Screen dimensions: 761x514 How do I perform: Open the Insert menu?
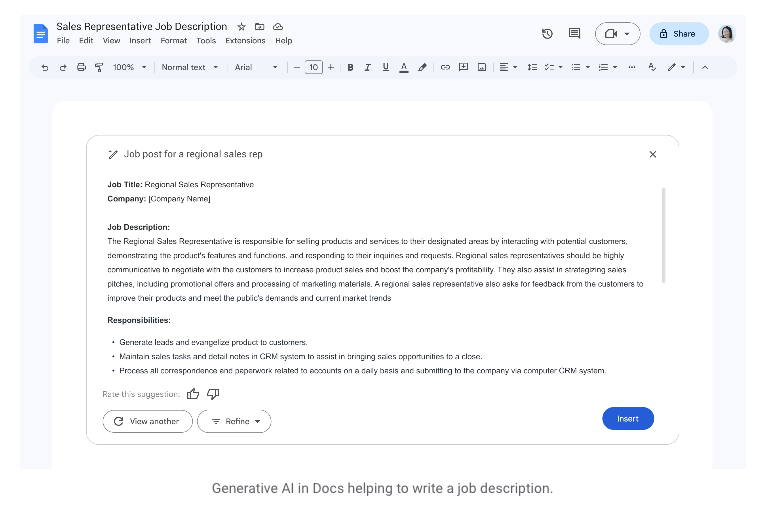tap(140, 41)
